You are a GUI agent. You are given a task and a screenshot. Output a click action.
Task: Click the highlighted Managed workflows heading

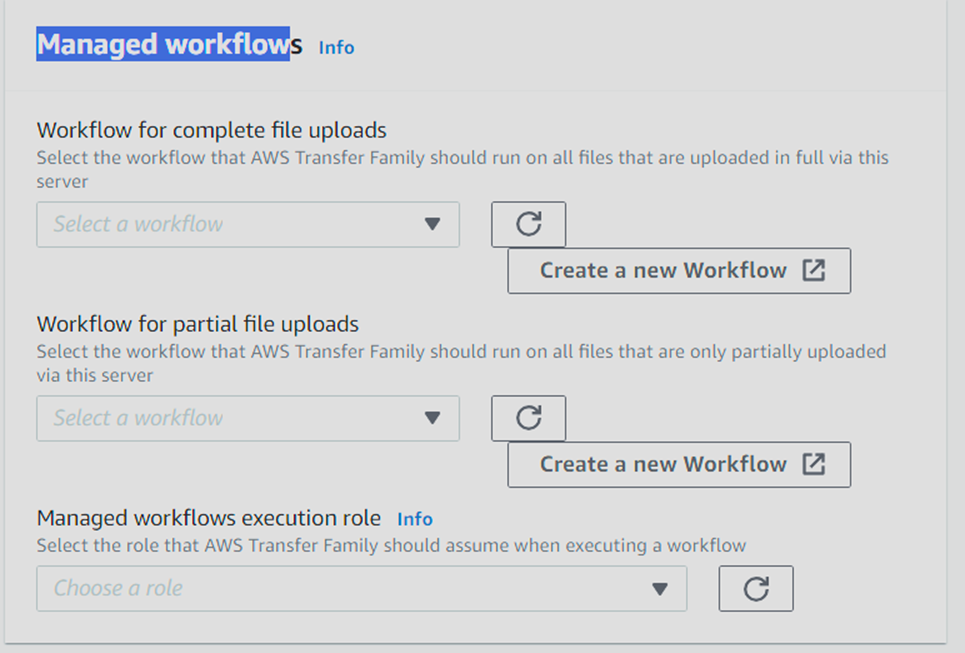click(169, 44)
